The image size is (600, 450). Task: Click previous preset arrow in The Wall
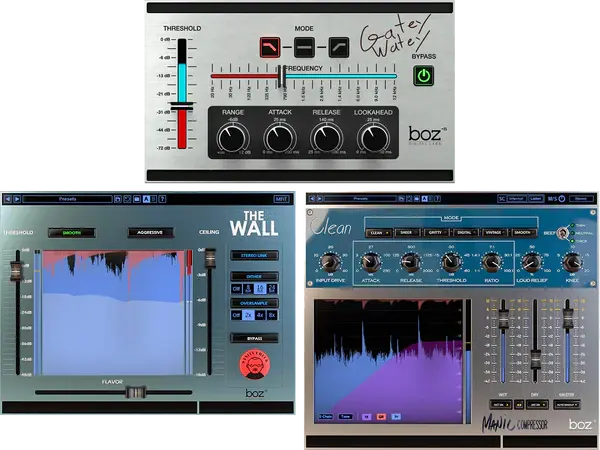pos(7,199)
